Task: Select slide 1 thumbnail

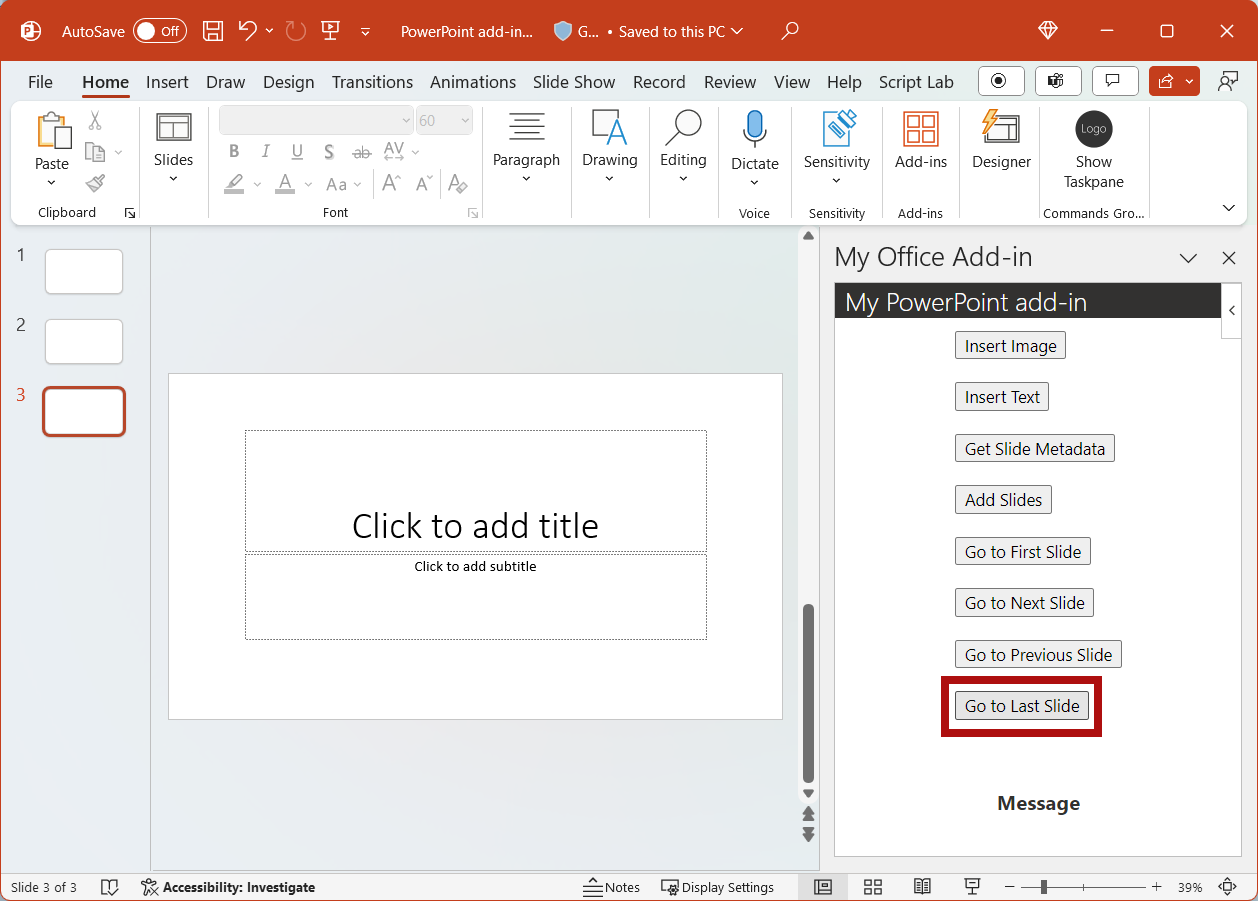Action: (84, 271)
